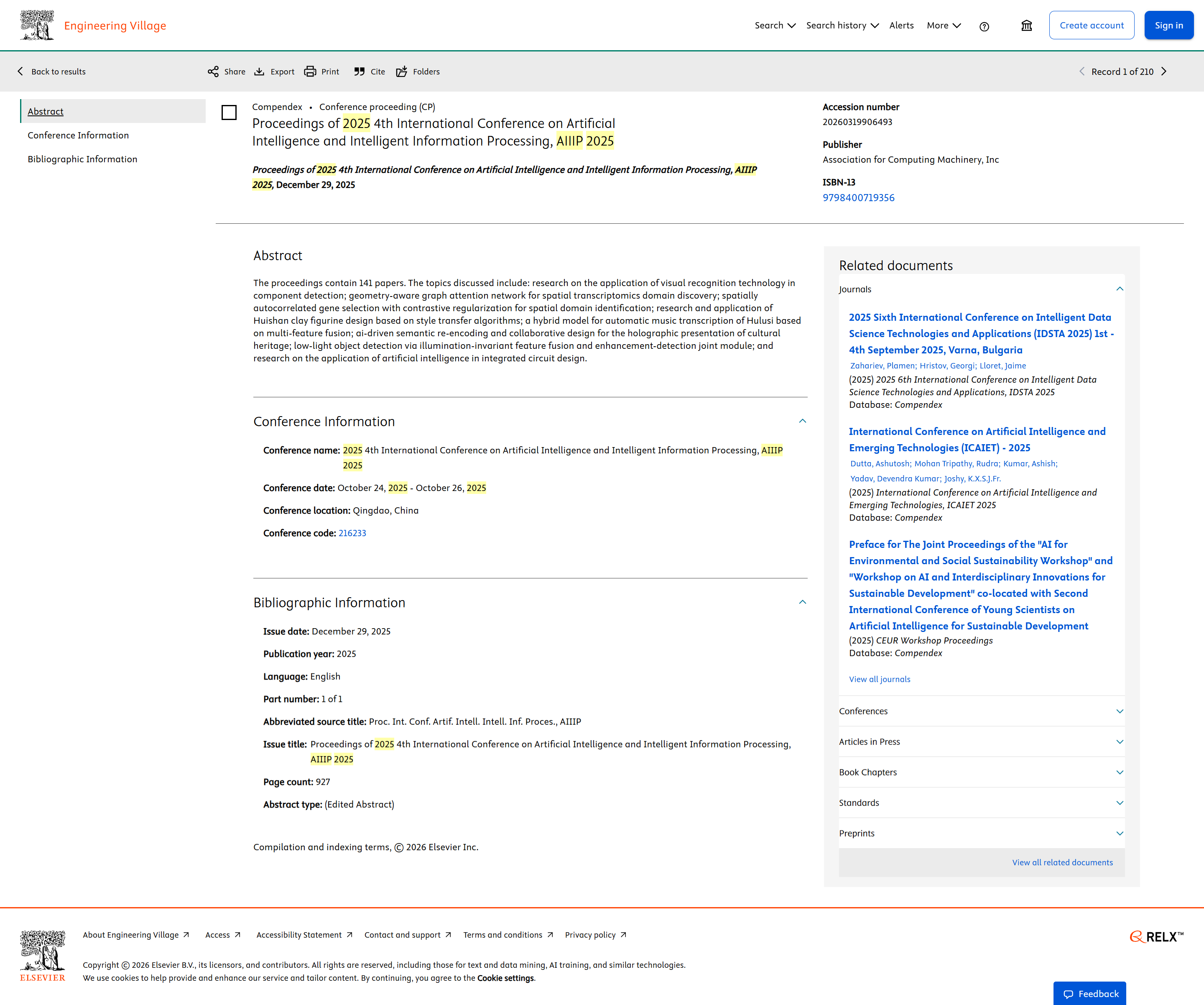Screen dimensions: 1204x1005
Task: Open the Search dropdown menu
Action: (x=775, y=26)
